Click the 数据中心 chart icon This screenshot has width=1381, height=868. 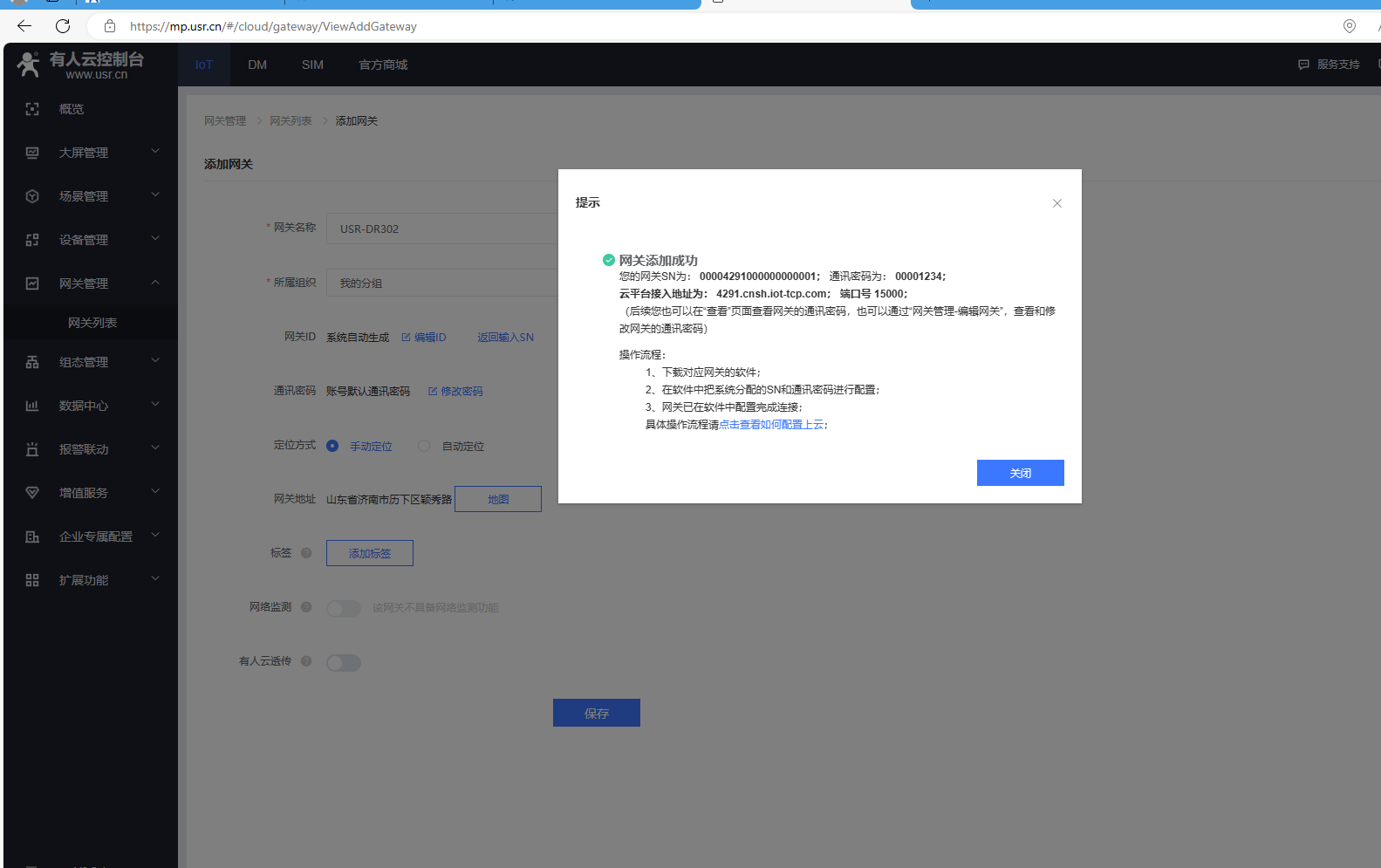click(32, 406)
